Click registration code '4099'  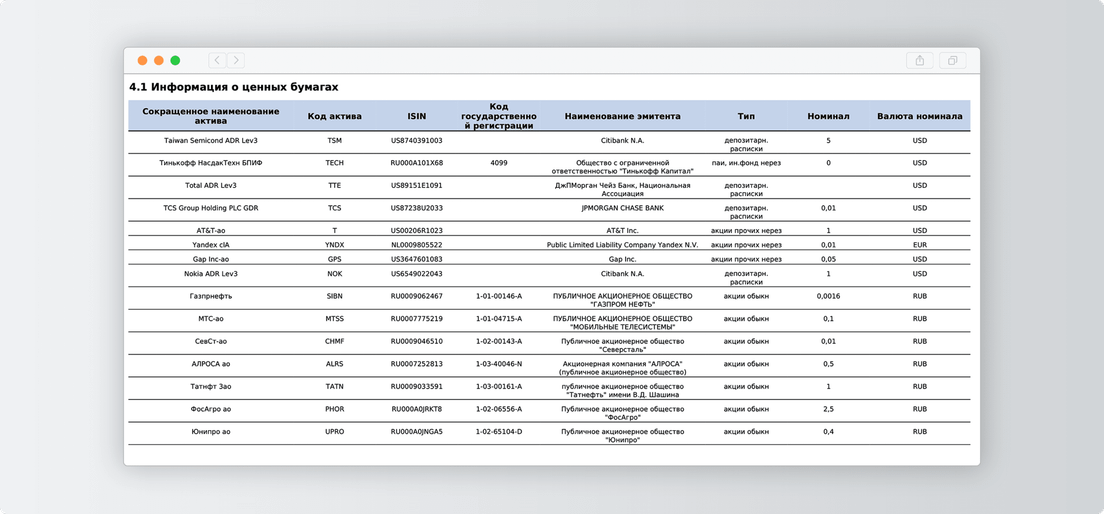pos(499,163)
